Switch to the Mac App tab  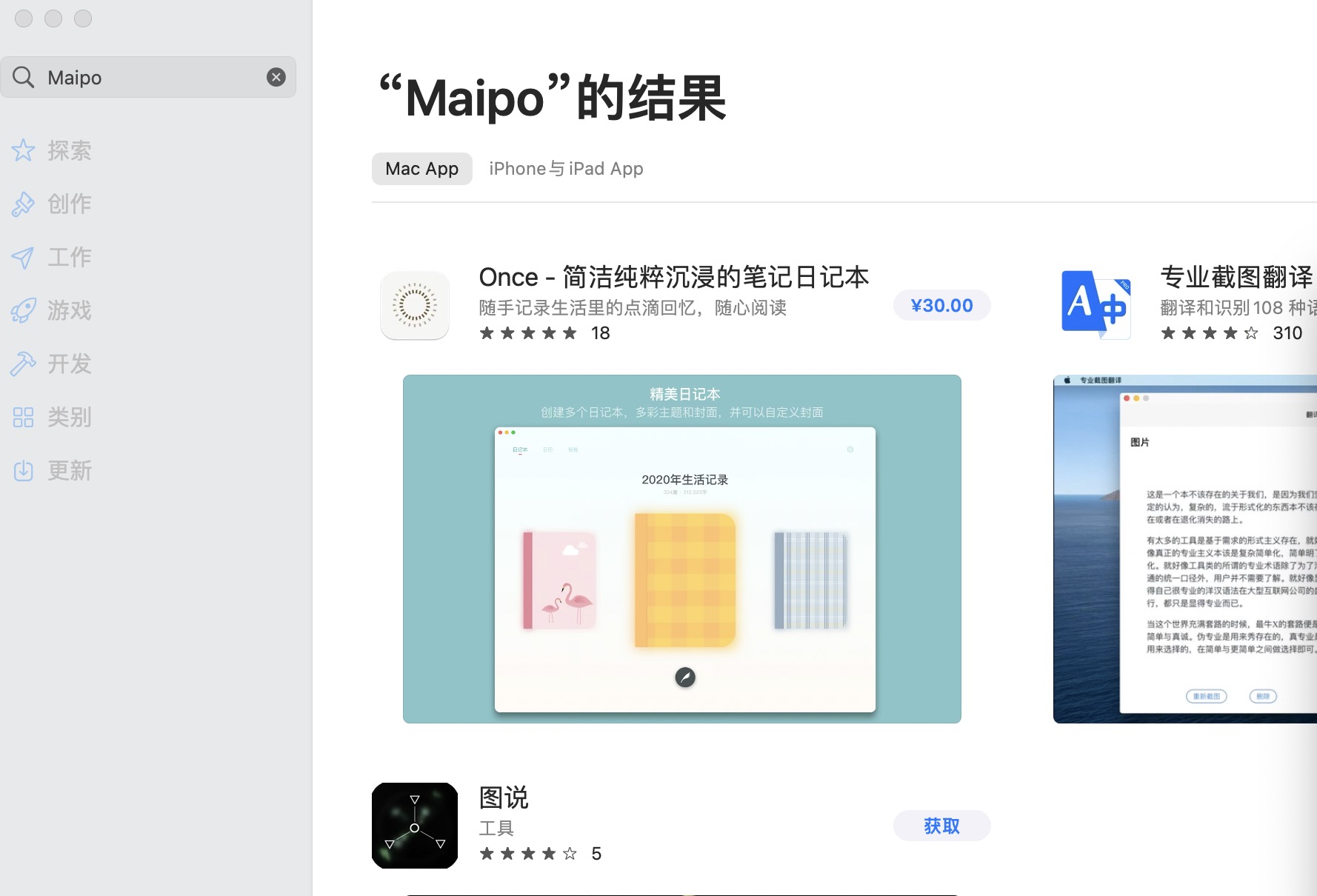coord(422,169)
